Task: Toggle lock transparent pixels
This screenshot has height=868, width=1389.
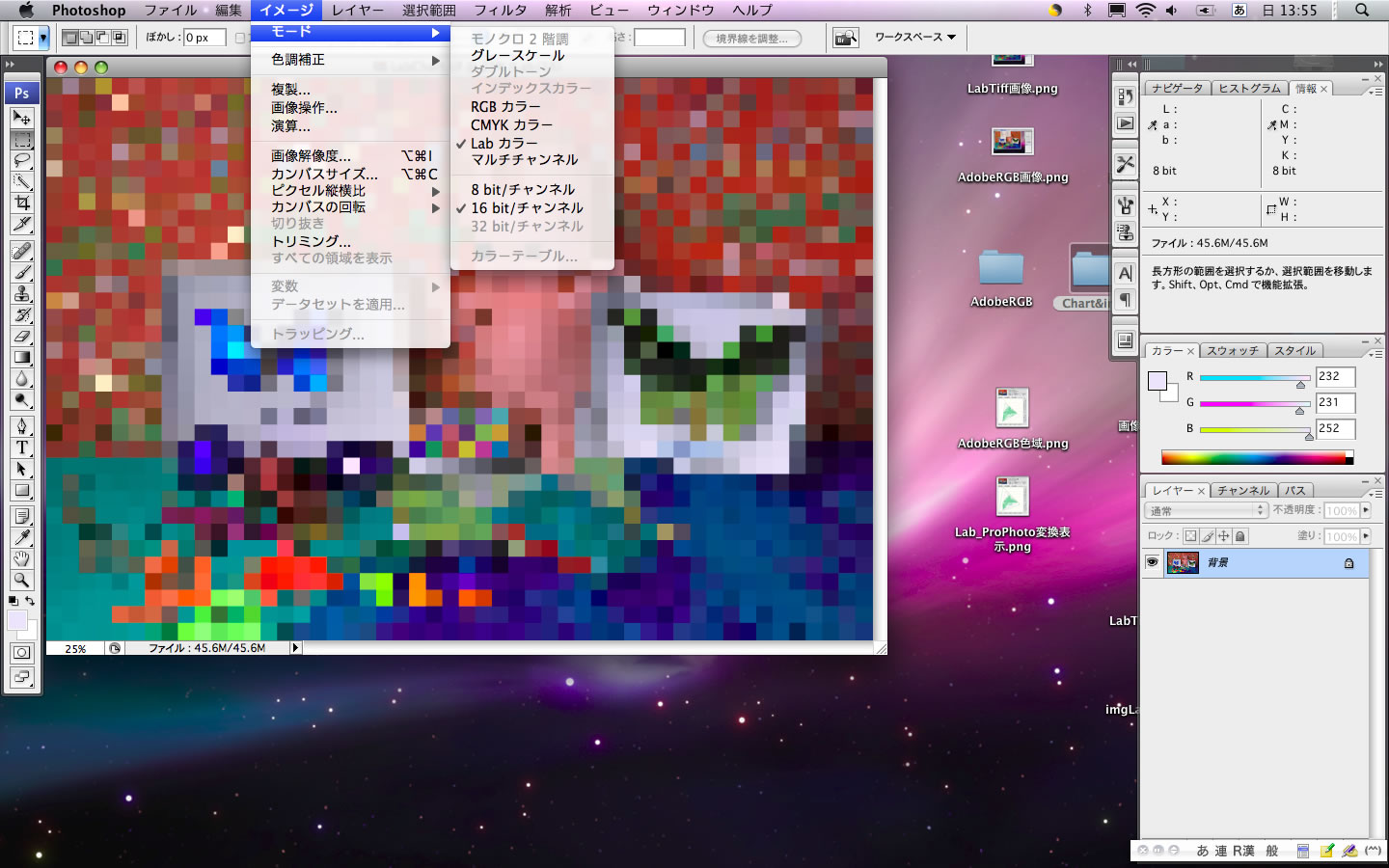Action: click(x=1190, y=536)
